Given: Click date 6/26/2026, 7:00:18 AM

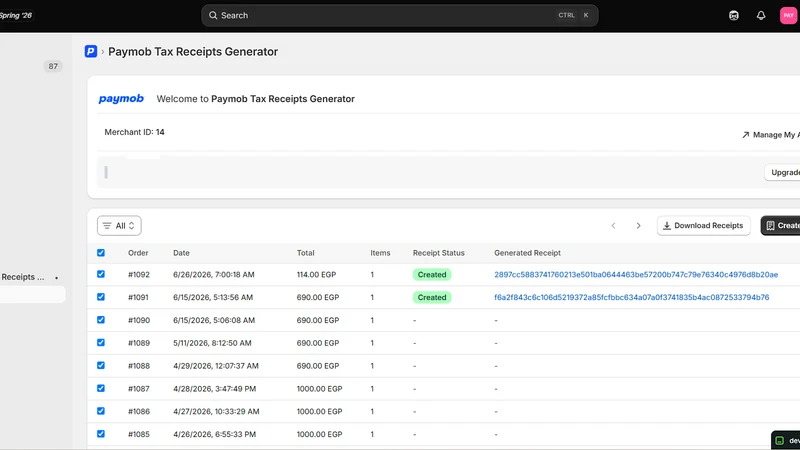Looking at the screenshot, I should pos(213,274).
